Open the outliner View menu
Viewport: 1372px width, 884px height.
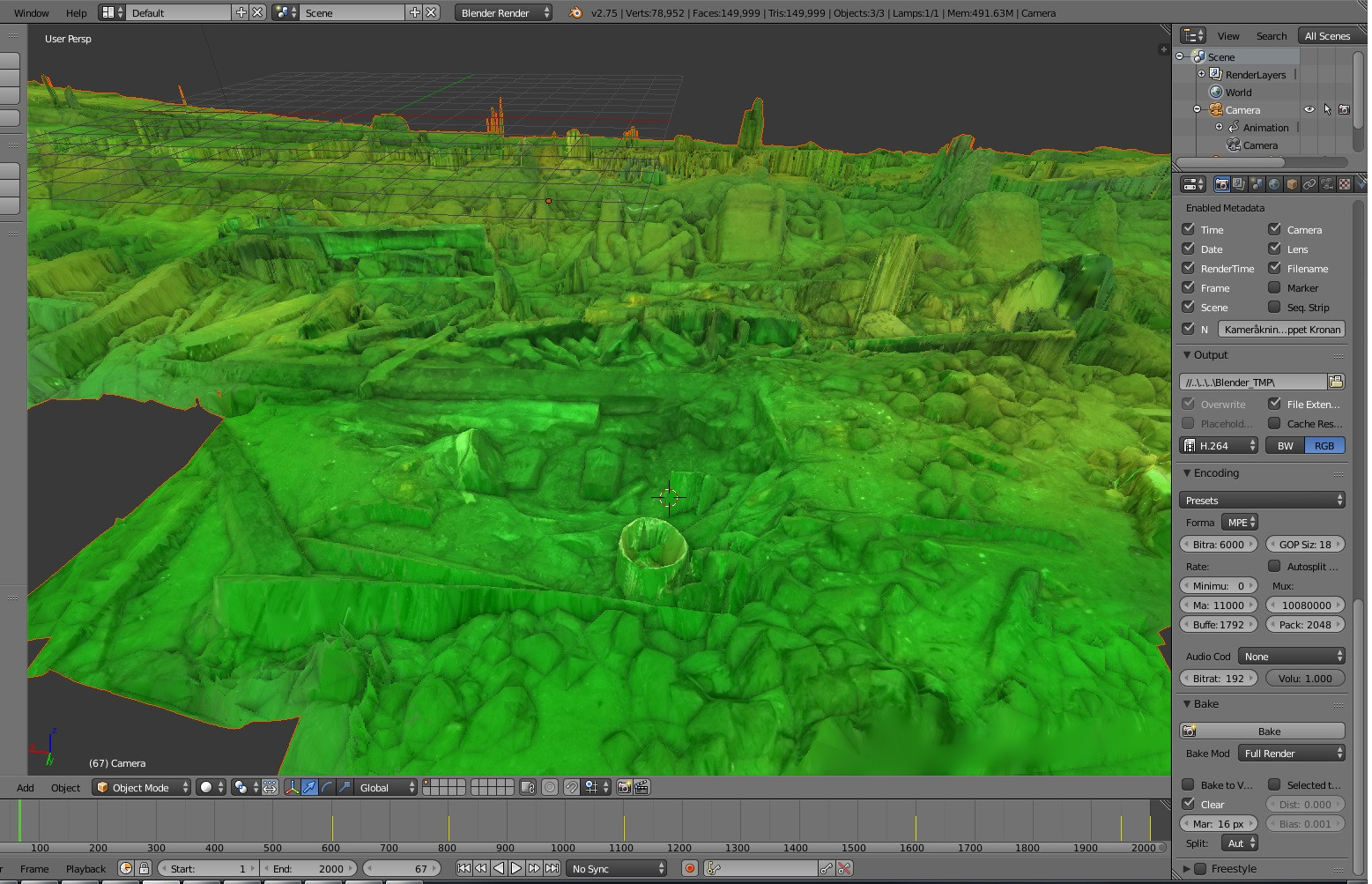pyautogui.click(x=1228, y=35)
